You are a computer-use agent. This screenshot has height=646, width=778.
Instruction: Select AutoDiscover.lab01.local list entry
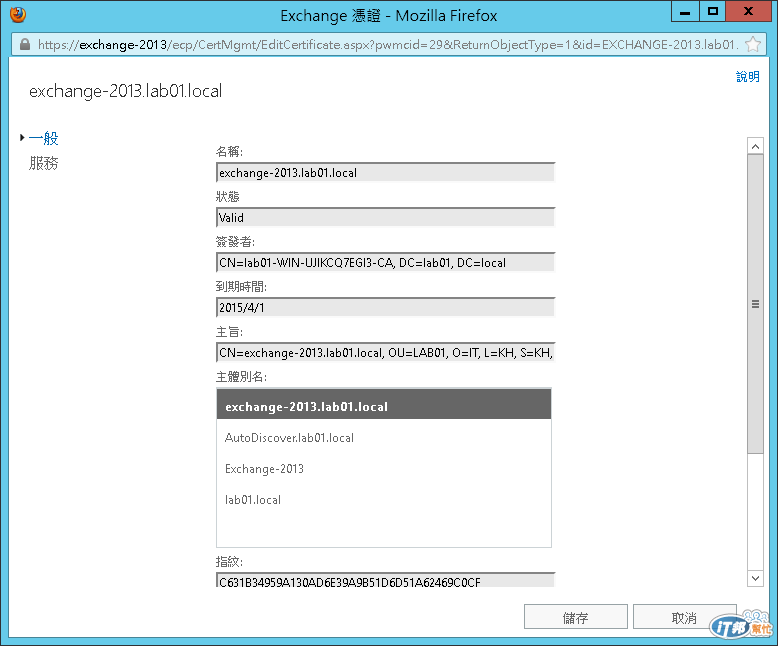click(384, 438)
